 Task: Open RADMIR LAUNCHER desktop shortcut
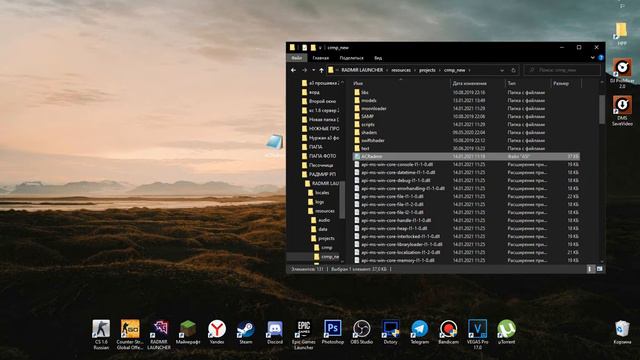159,335
